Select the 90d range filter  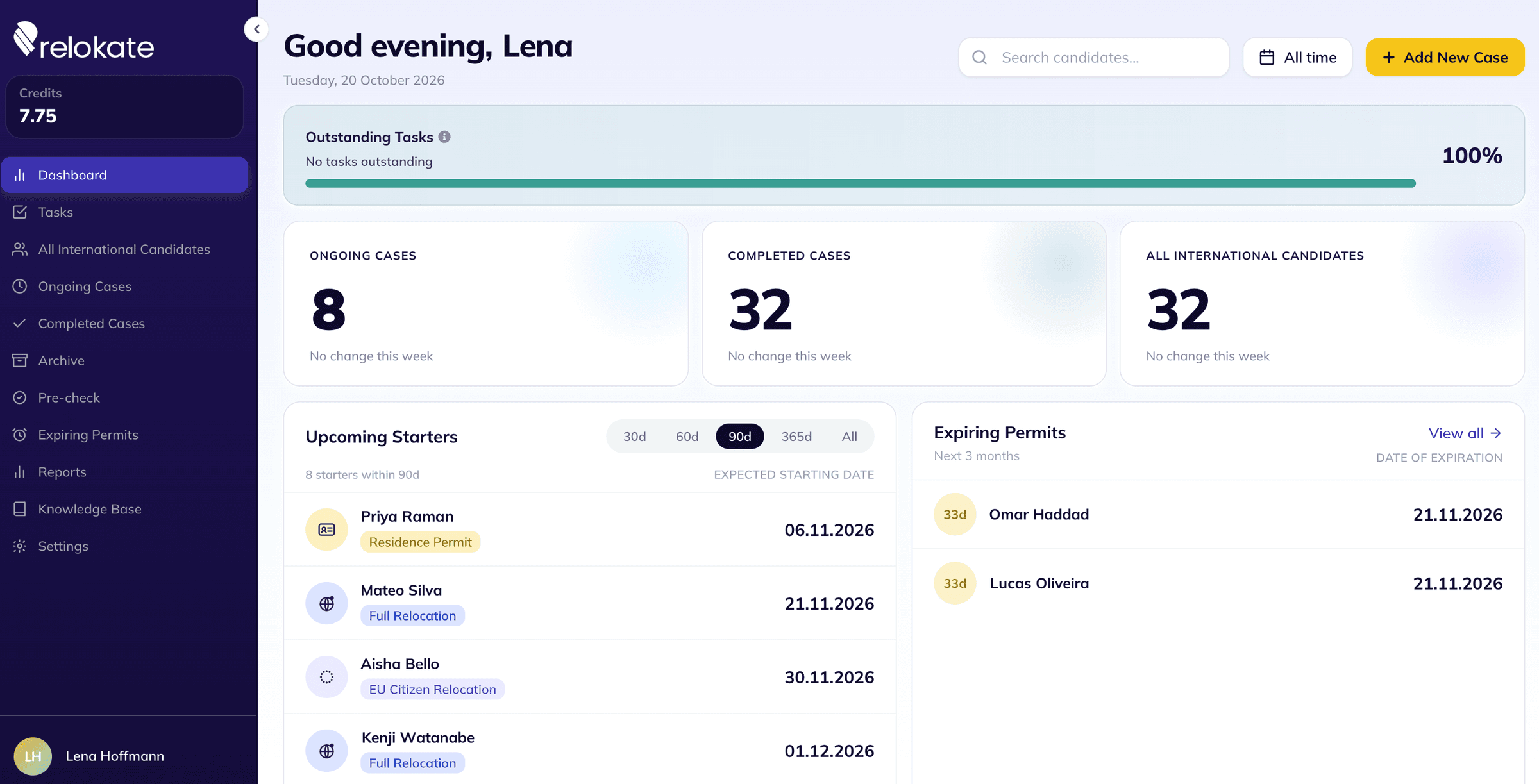point(739,437)
